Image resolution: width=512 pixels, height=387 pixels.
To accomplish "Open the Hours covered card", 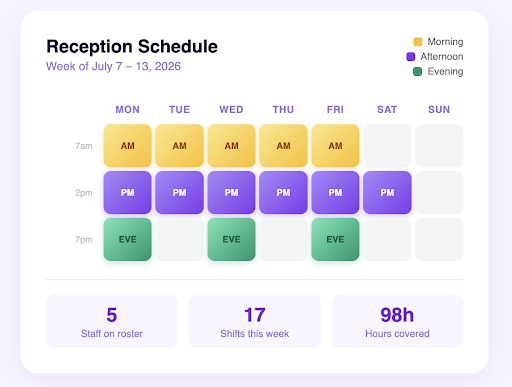I will click(397, 321).
